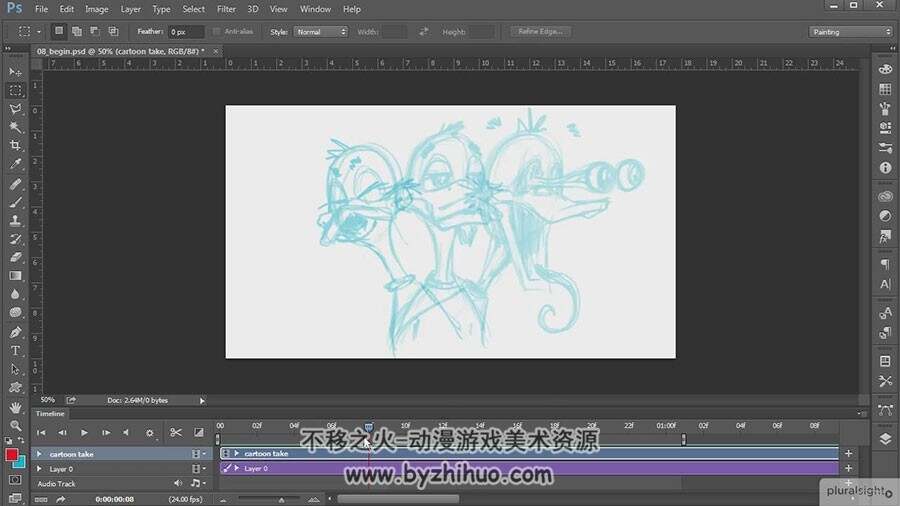Open the Paragraph panel icon
This screenshot has width=900, height=506.
[885, 264]
